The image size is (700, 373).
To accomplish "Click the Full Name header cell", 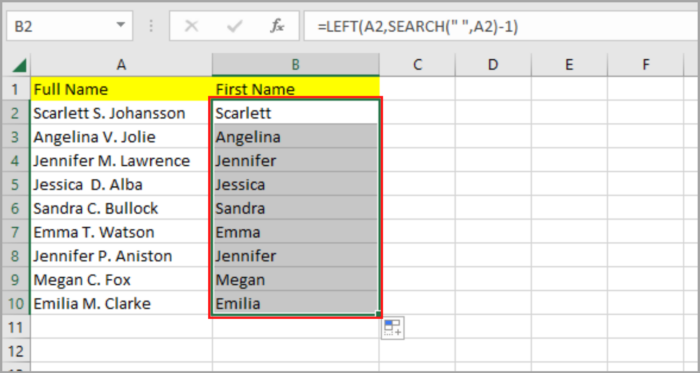I will click(x=121, y=89).
